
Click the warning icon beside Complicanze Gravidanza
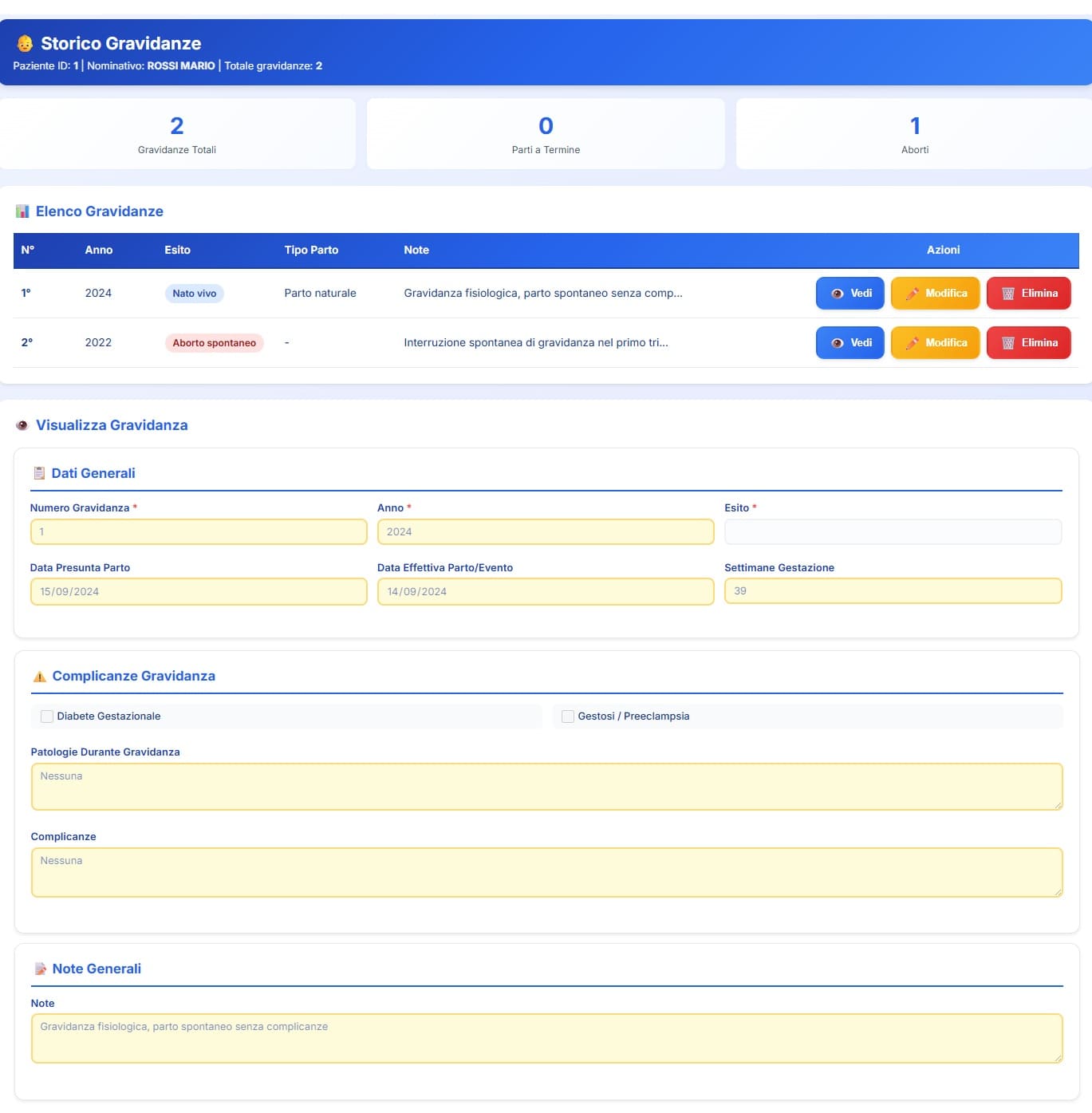[39, 677]
